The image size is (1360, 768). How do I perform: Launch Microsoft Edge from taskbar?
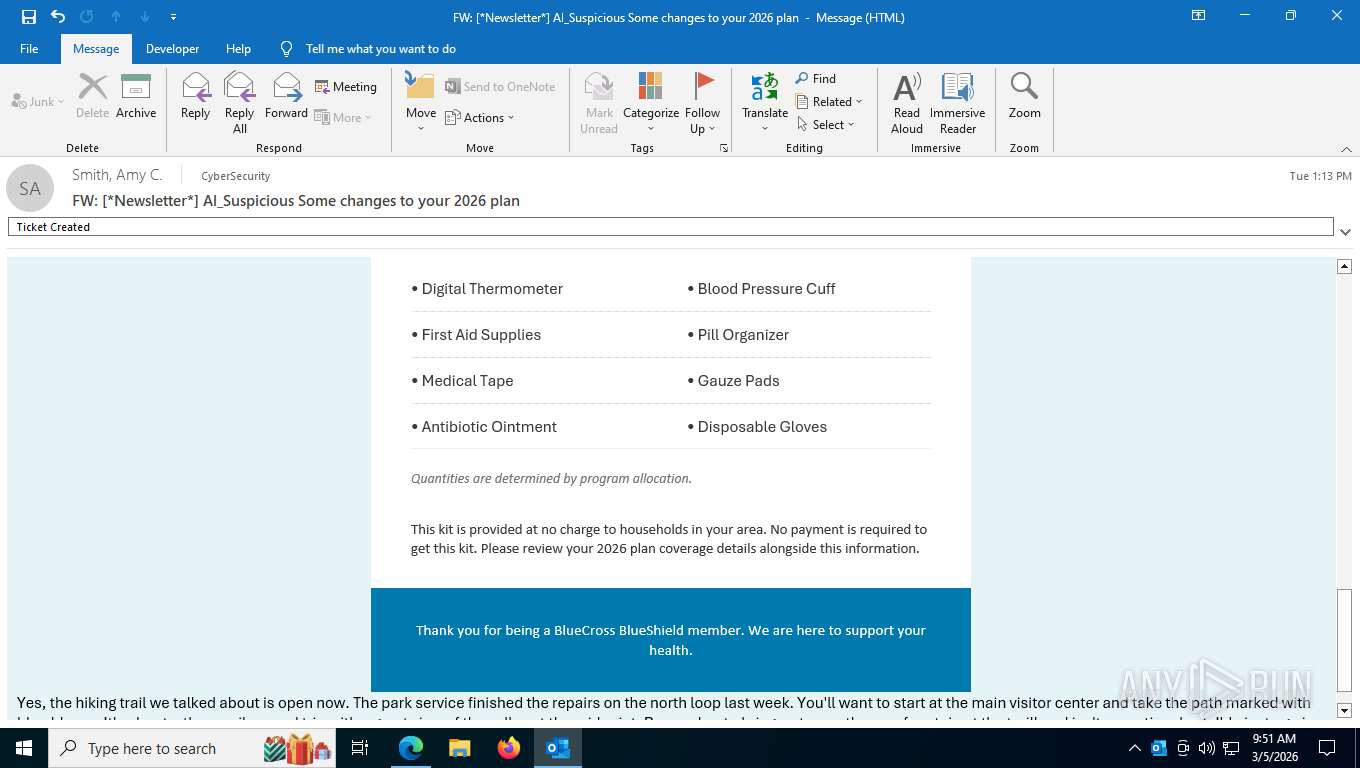(x=411, y=748)
